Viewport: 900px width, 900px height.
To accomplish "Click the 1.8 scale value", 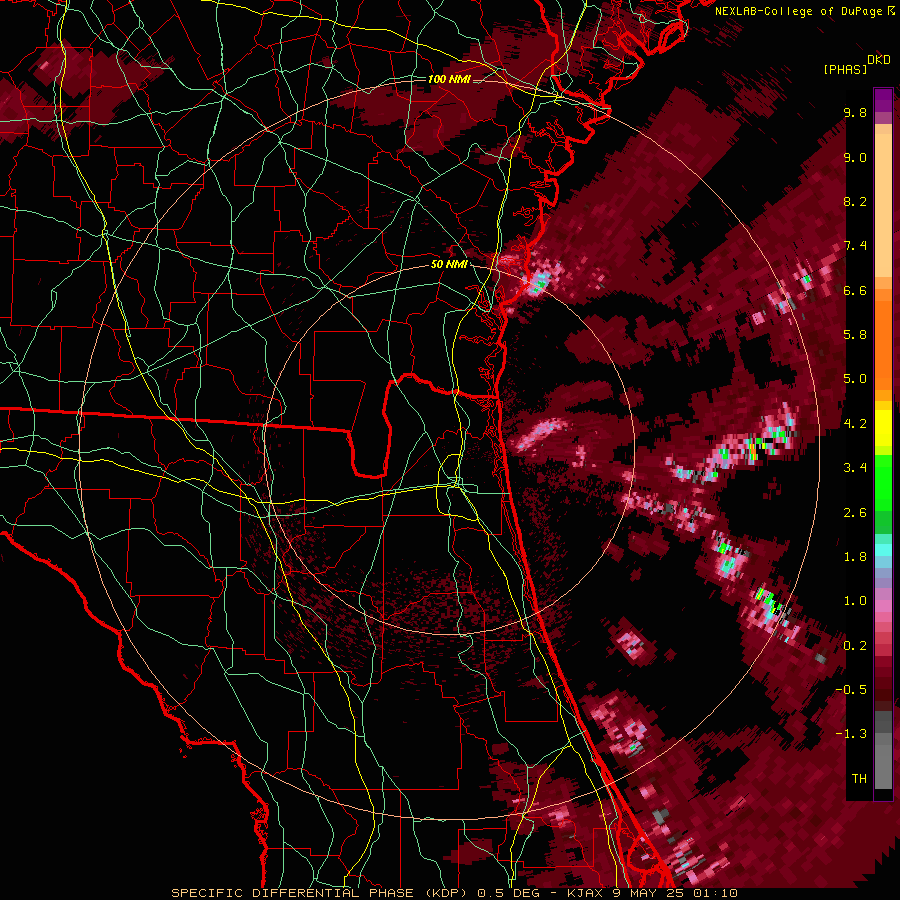I will coord(855,557).
